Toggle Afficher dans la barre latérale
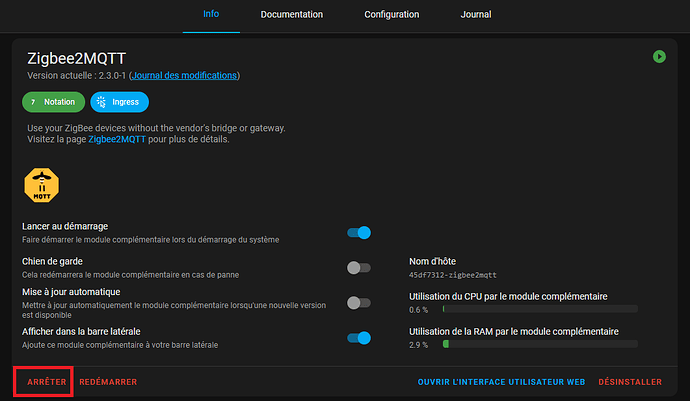The width and height of the screenshot is (690, 401). tap(359, 338)
